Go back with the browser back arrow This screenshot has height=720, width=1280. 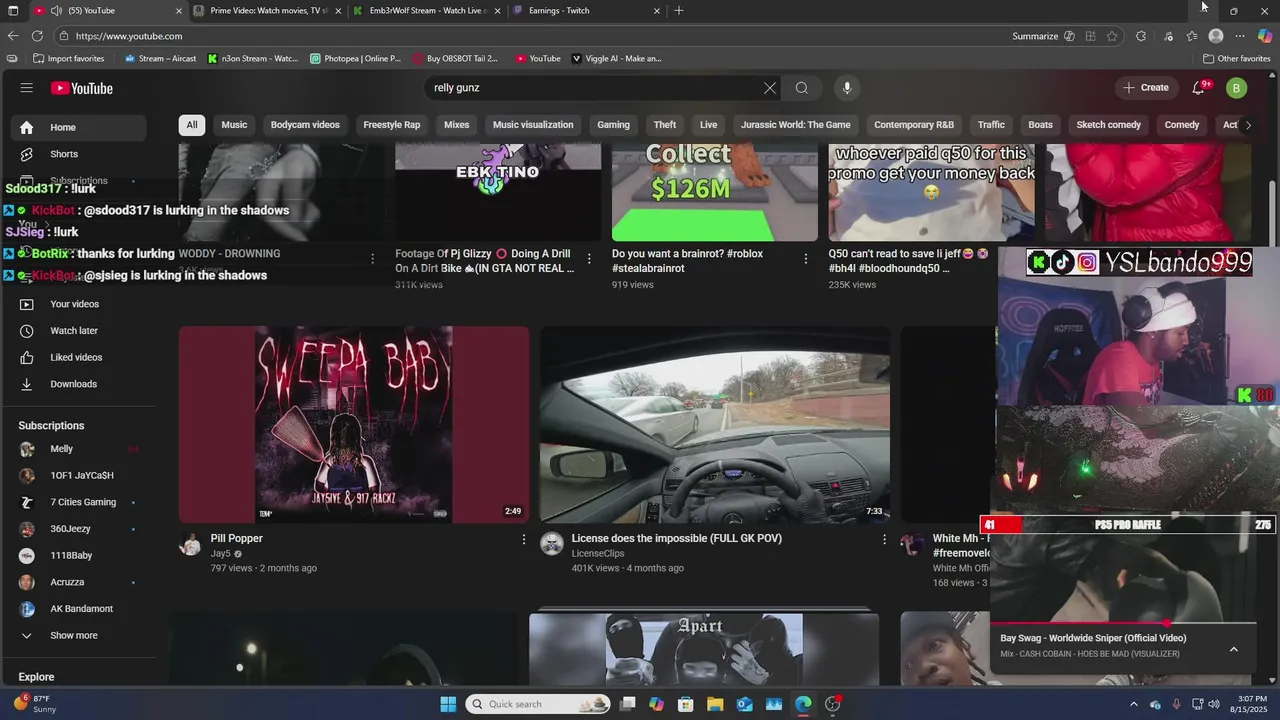pos(12,36)
